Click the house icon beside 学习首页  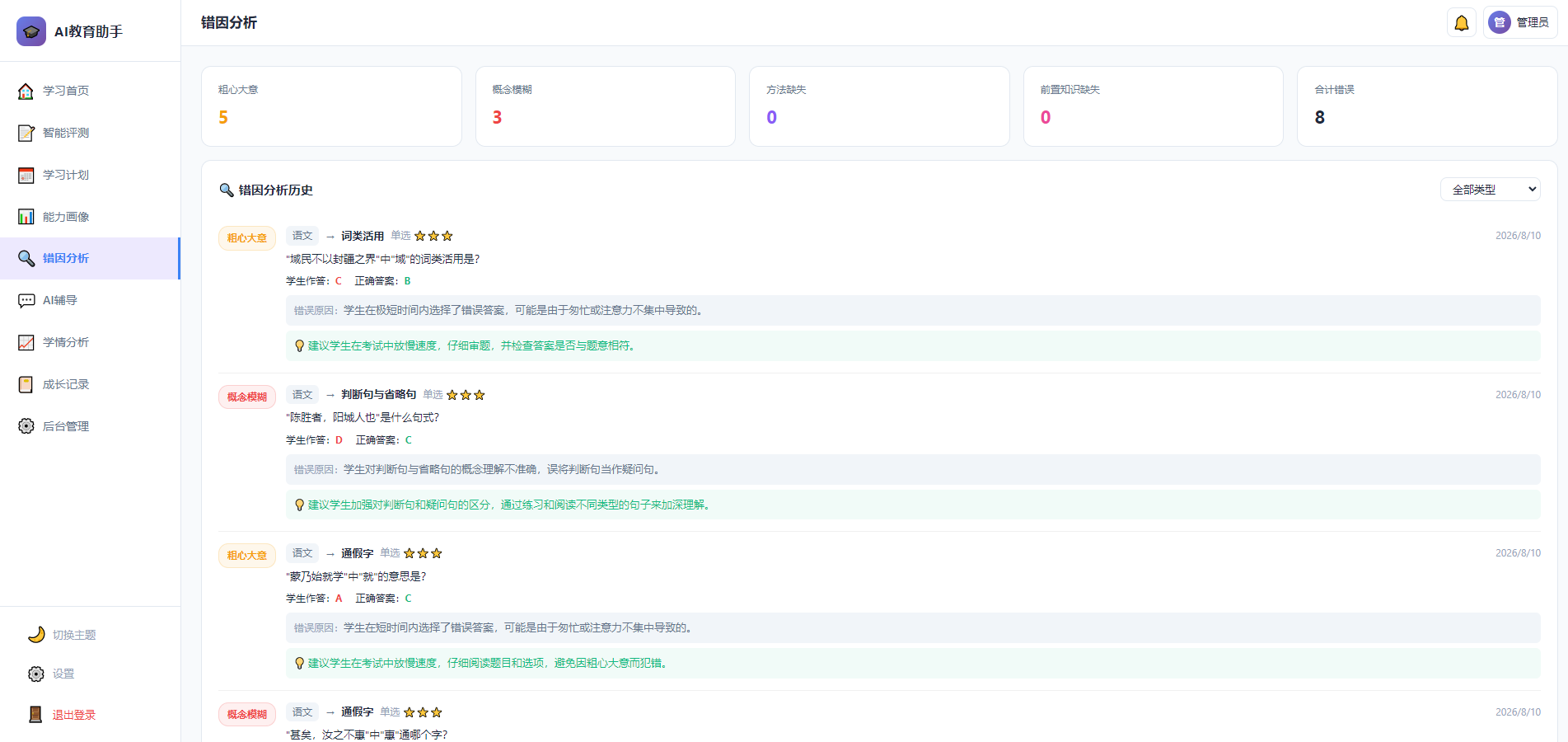(x=26, y=91)
